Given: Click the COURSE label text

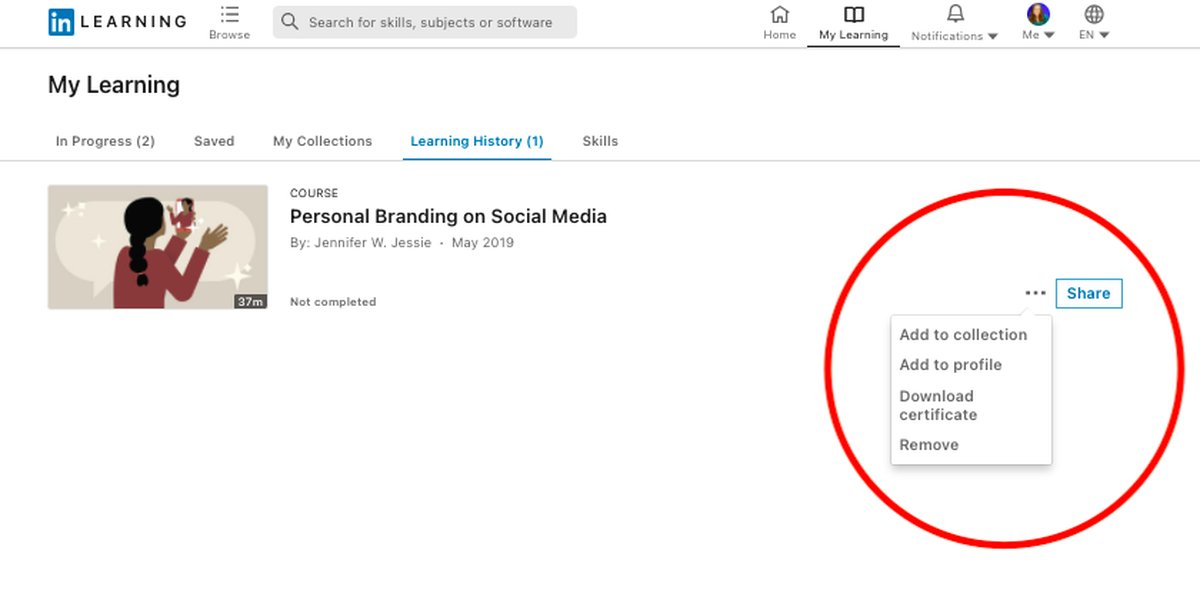Looking at the screenshot, I should pyautogui.click(x=314, y=193).
